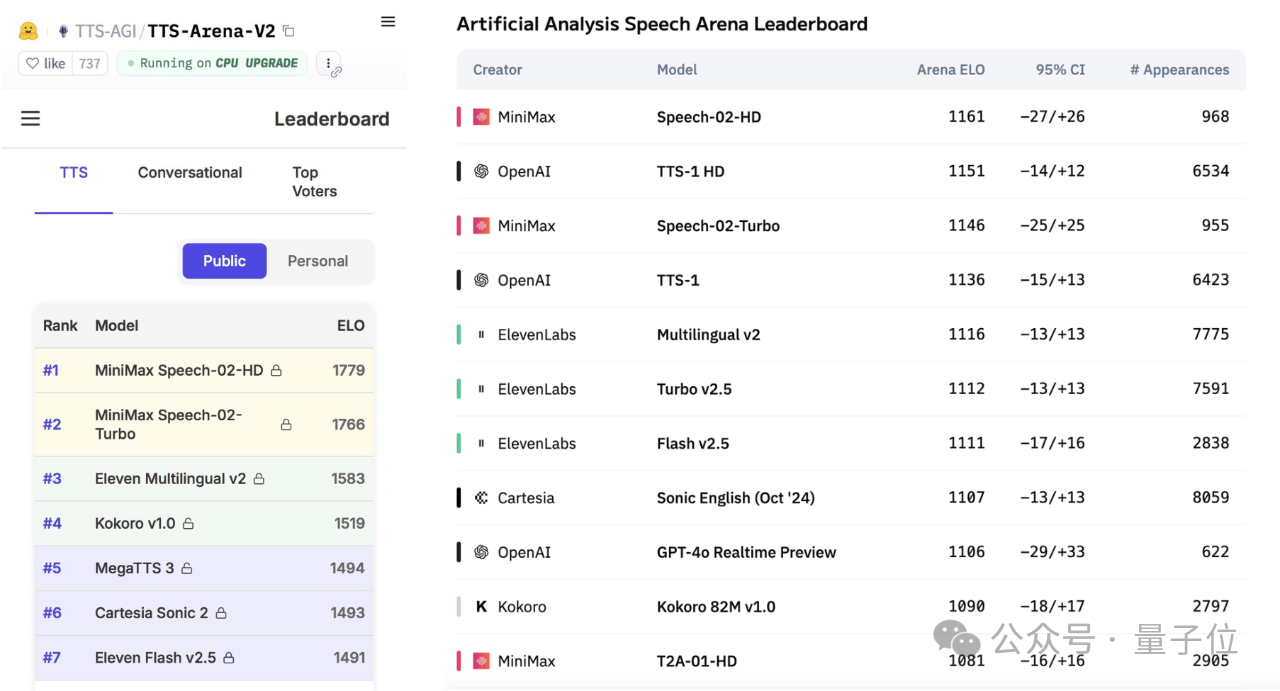
Task: Switch to the Personal leaderboard
Action: pos(318,261)
